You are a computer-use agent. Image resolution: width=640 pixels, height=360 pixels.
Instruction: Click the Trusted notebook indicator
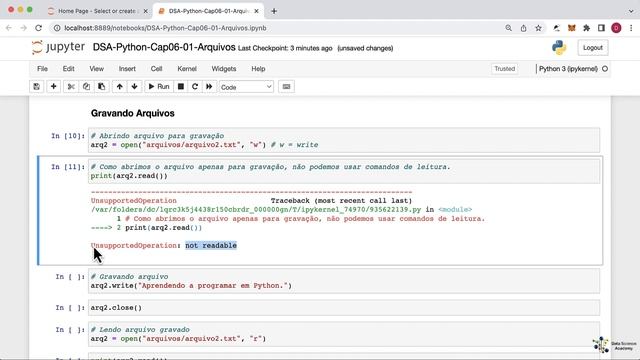click(504, 69)
